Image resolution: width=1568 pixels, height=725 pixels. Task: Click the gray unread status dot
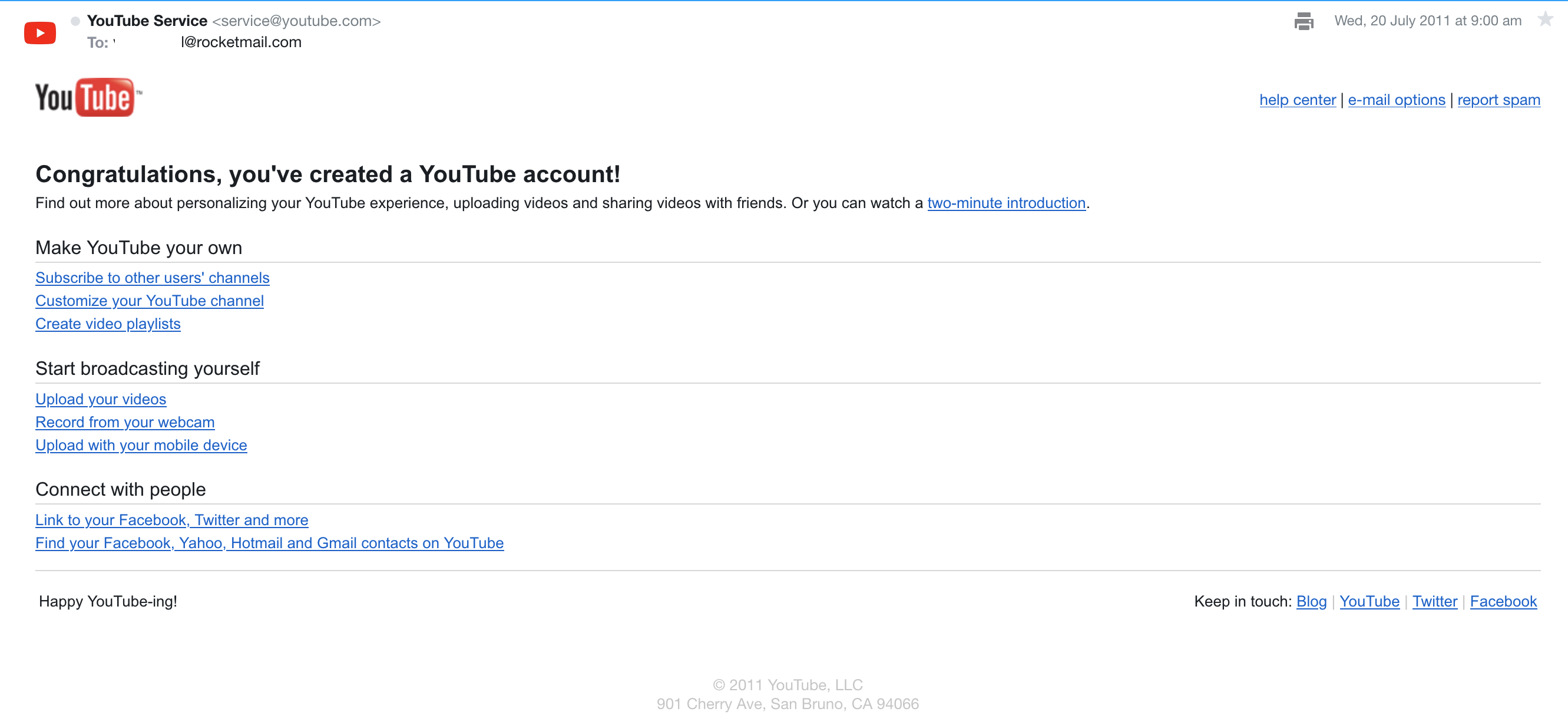pos(75,21)
